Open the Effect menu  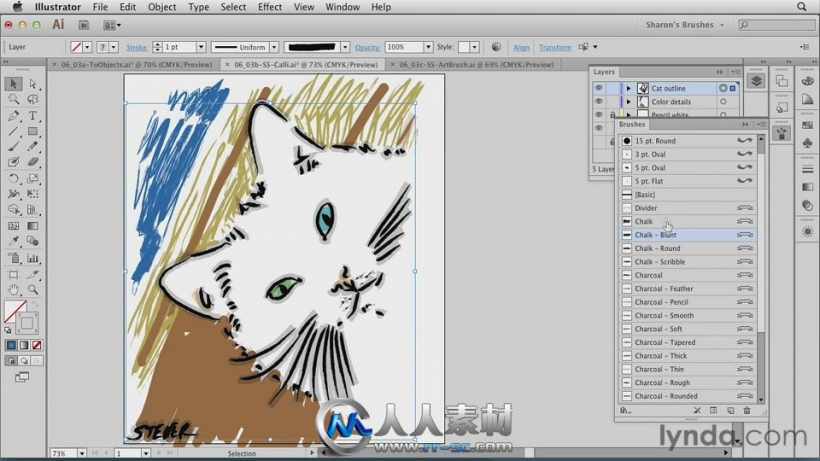coord(270,7)
